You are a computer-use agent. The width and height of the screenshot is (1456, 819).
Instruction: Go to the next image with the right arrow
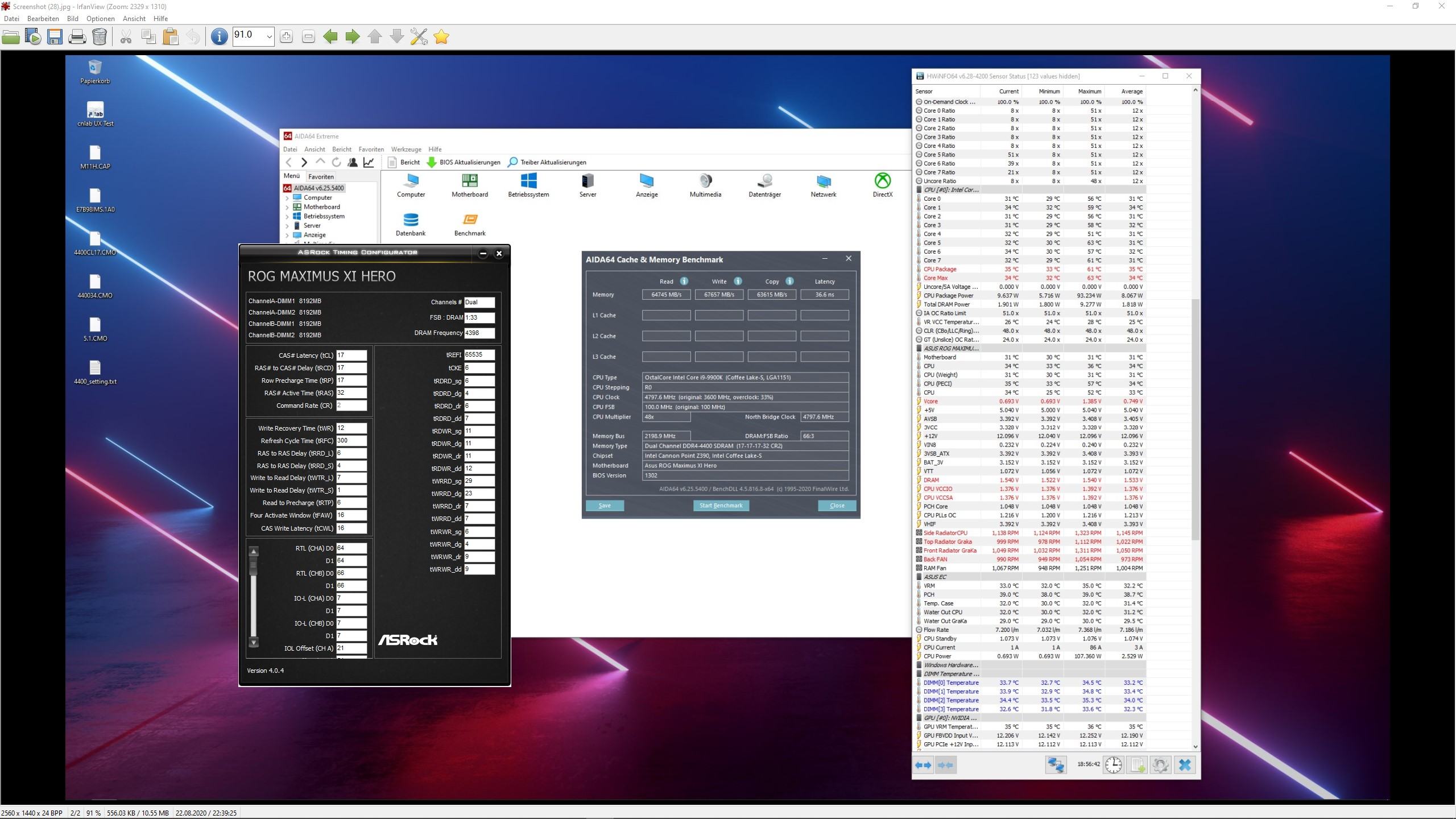[x=353, y=37]
